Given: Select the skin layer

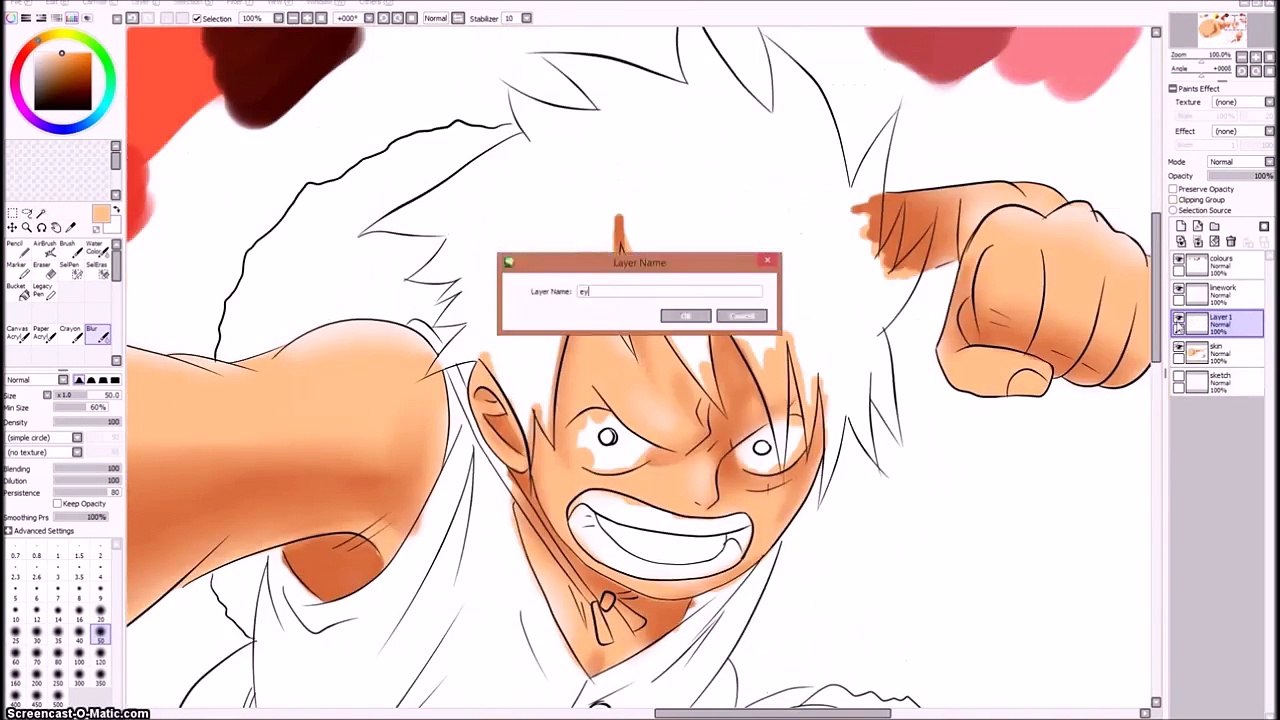Looking at the screenshot, I should coord(1218,352).
